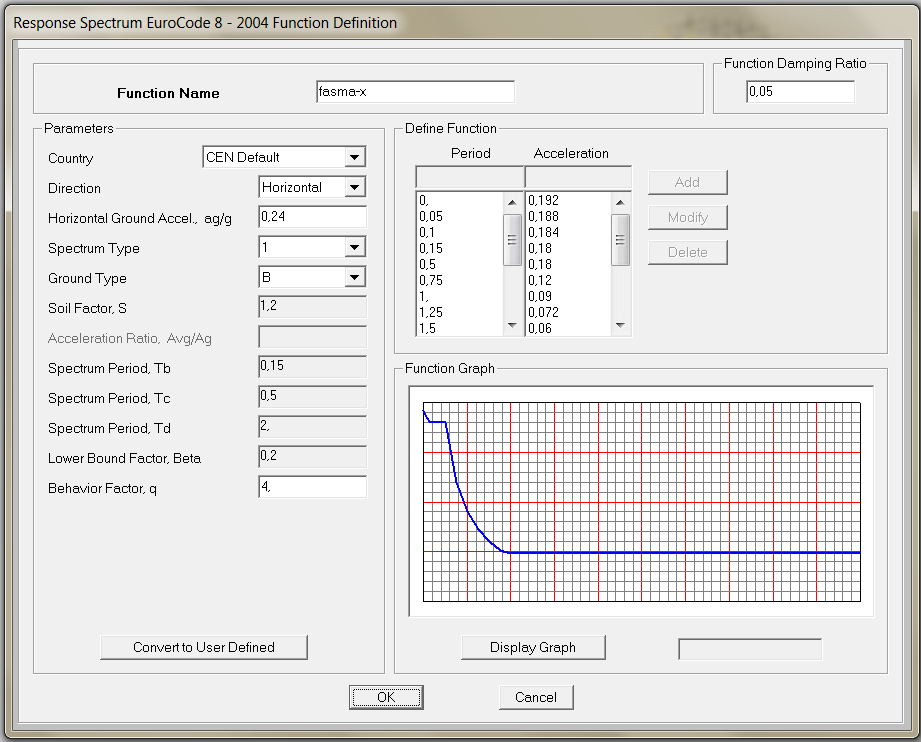The width and height of the screenshot is (921, 742).
Task: Click Acceleration list scroll up arrow
Action: pyautogui.click(x=620, y=202)
